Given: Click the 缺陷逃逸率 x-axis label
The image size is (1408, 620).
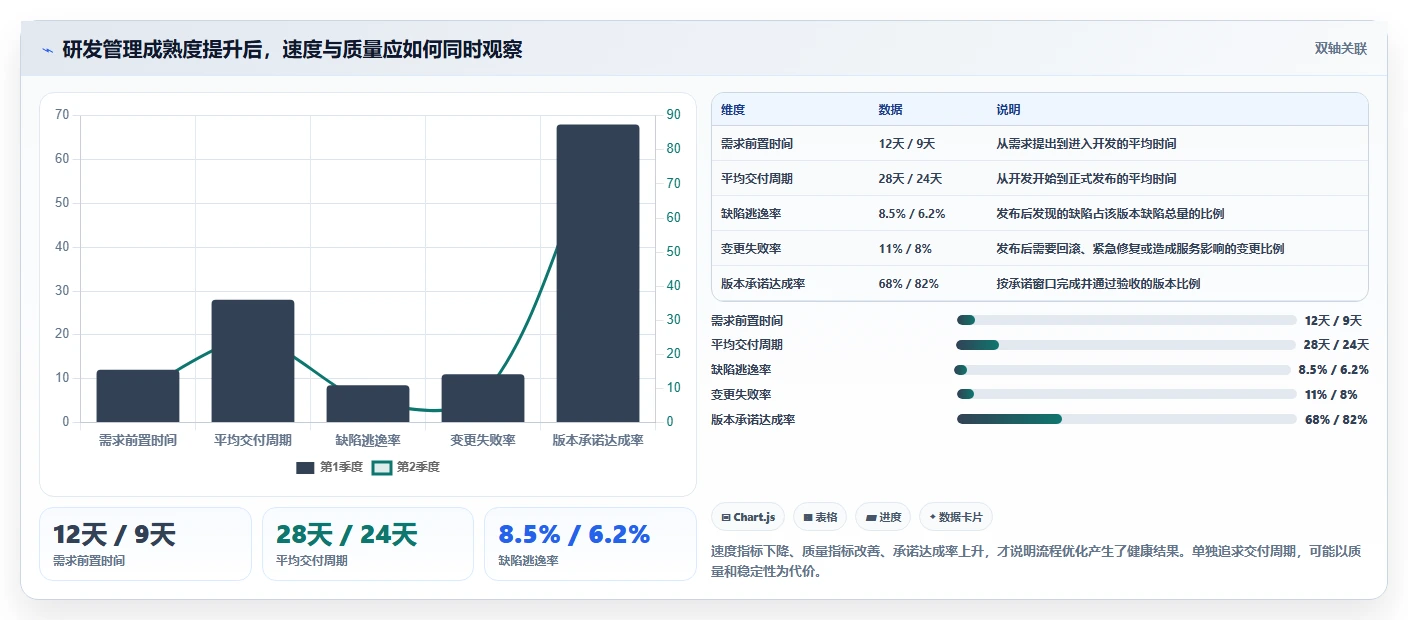Looking at the screenshot, I should tap(368, 440).
